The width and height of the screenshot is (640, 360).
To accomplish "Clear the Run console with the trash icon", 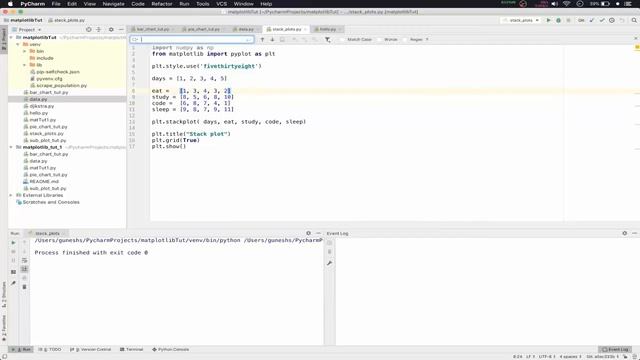I will coord(24,287).
